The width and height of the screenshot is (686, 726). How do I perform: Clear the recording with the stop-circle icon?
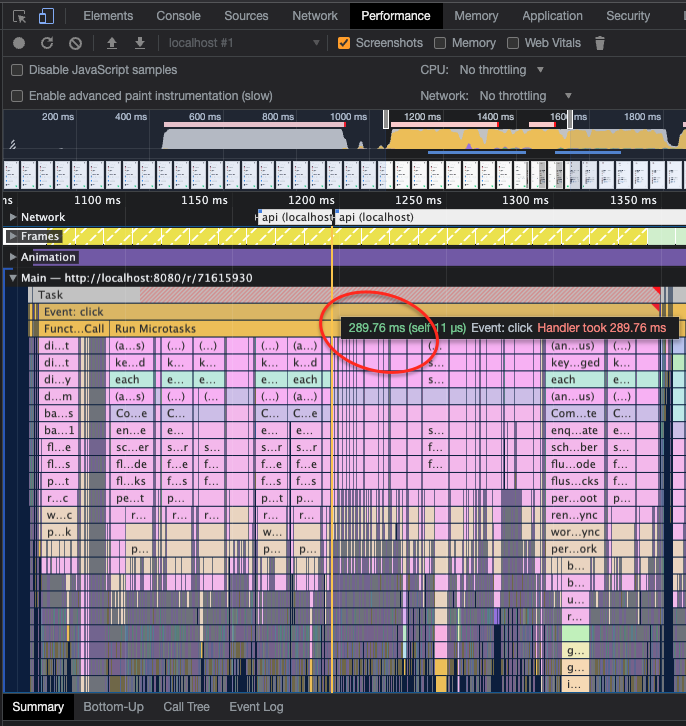pyautogui.click(x=75, y=44)
